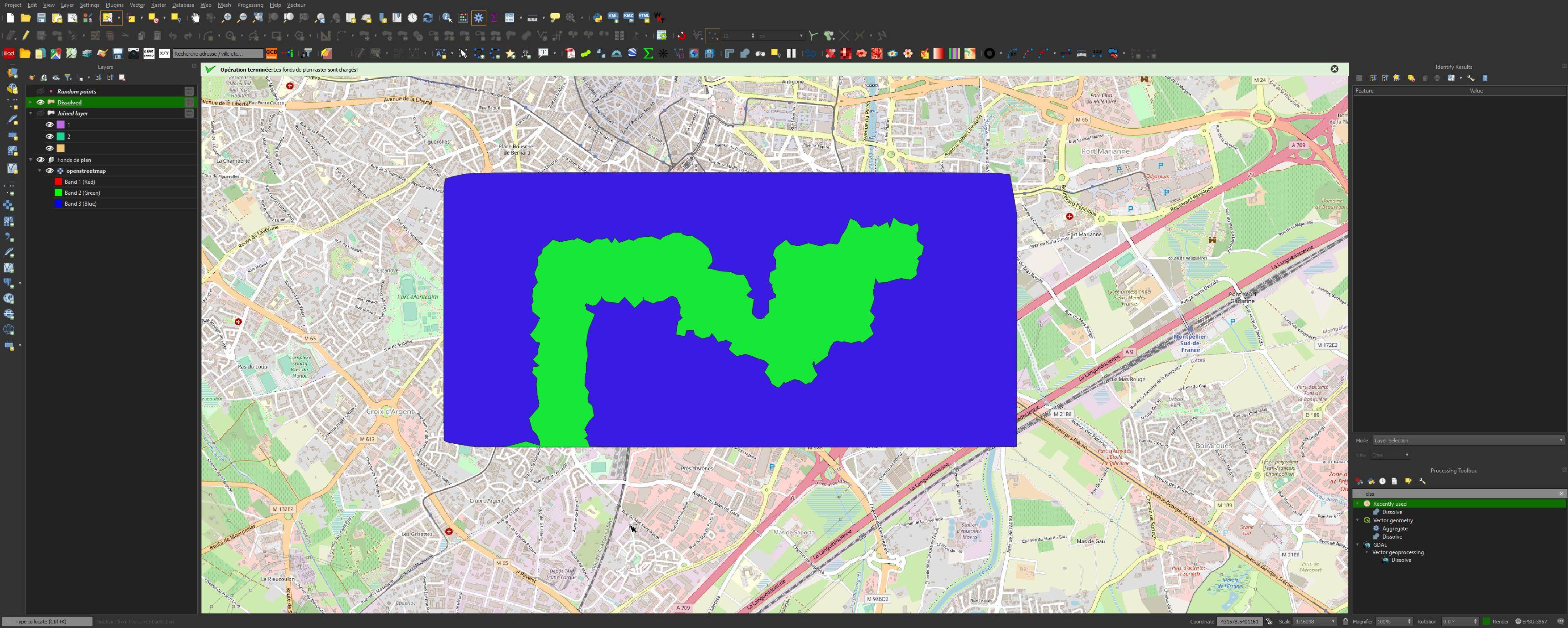Show the Joined layer

coord(40,113)
